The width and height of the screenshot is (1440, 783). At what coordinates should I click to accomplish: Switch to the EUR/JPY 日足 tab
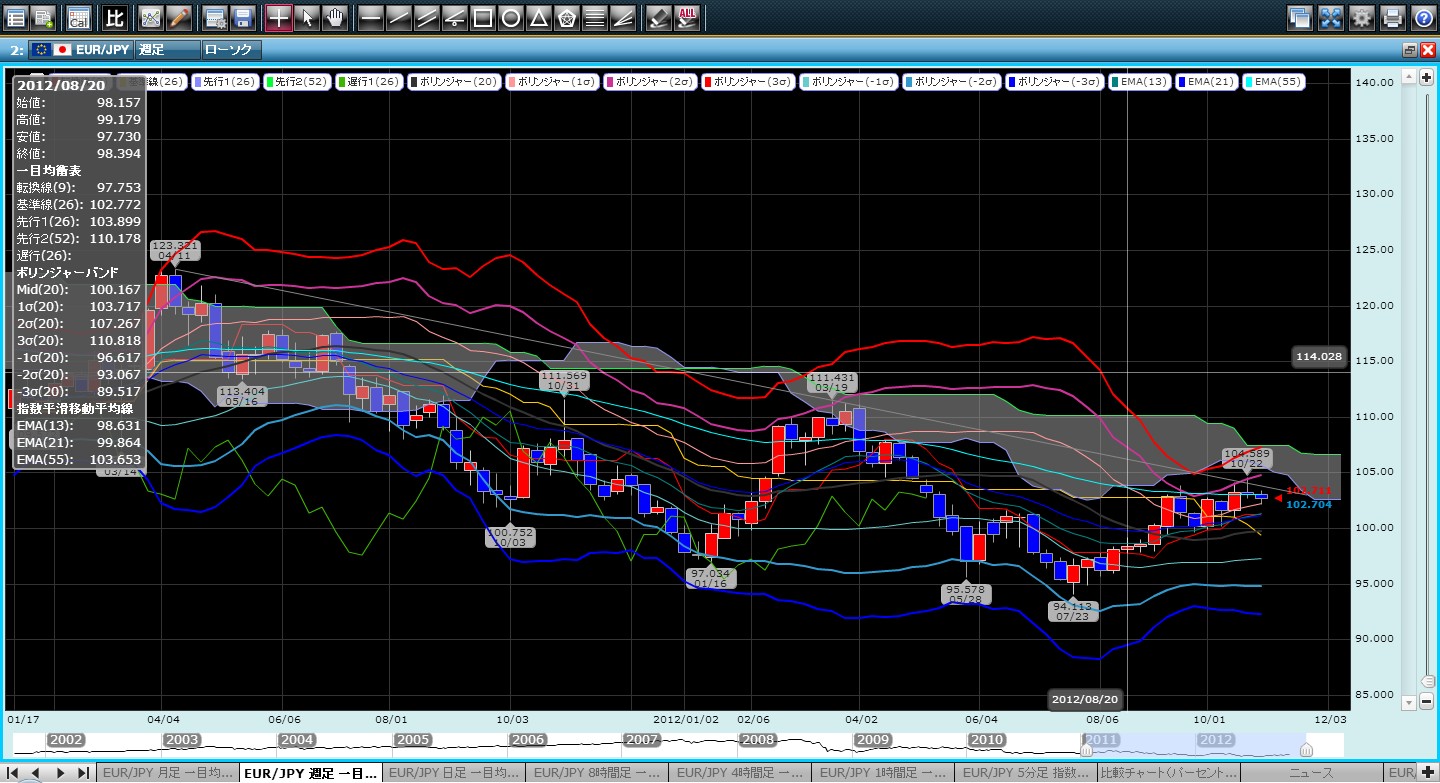click(454, 773)
